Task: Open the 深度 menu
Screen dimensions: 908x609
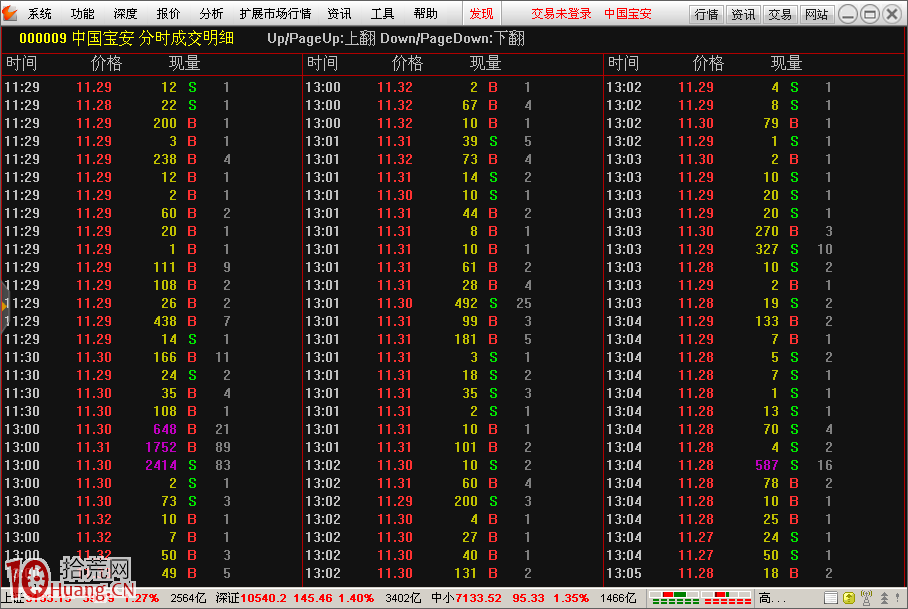Action: [x=125, y=14]
